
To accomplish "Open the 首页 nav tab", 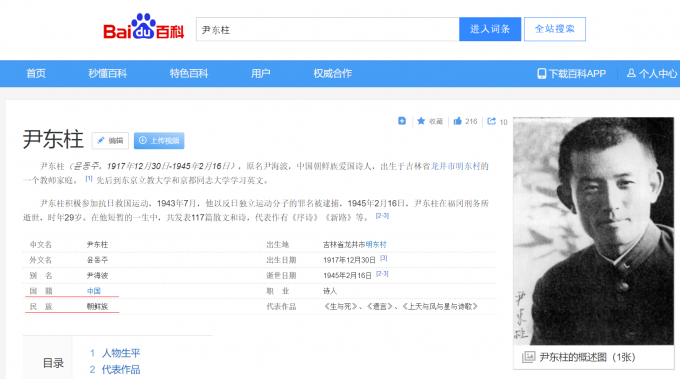I will [36, 74].
